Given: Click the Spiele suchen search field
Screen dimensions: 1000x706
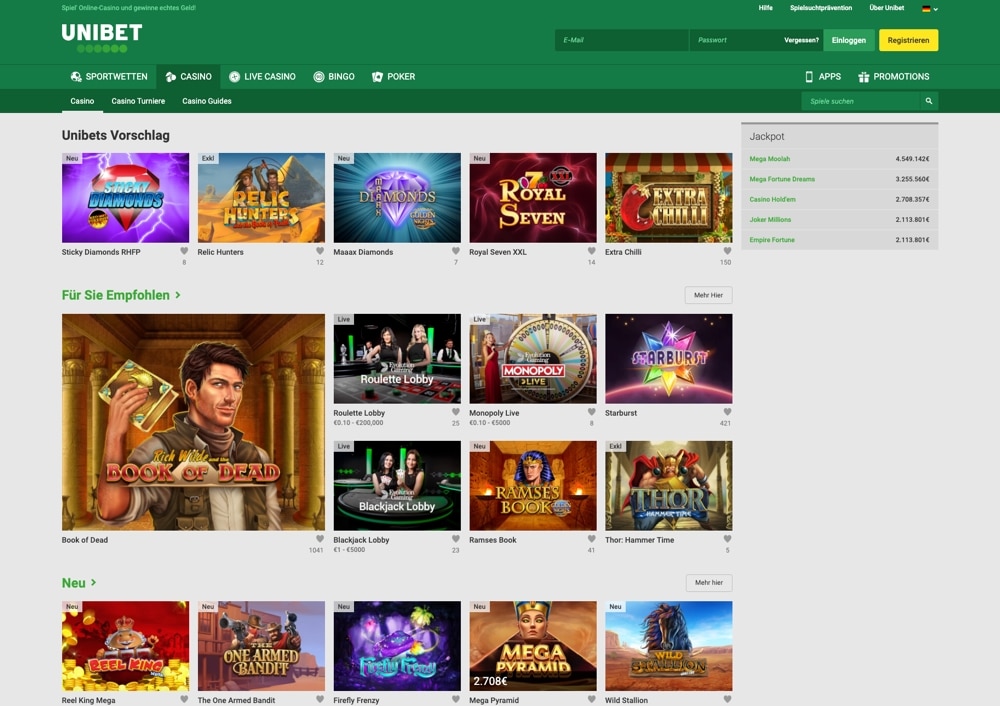Looking at the screenshot, I should click(861, 101).
